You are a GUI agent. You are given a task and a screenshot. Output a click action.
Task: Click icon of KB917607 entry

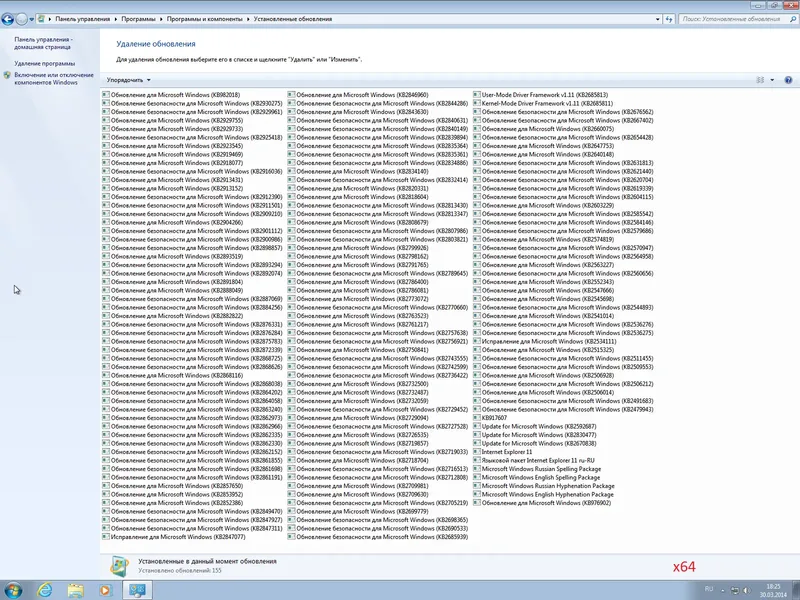(x=477, y=417)
